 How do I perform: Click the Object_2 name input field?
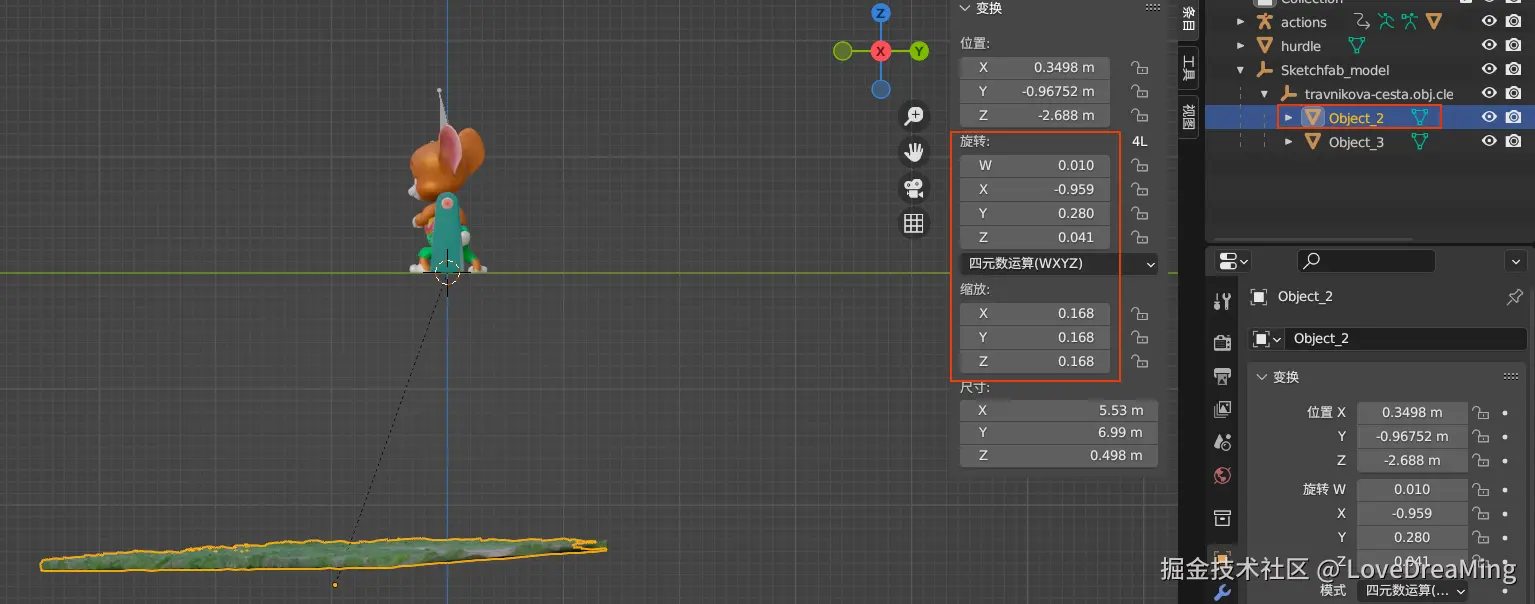pyautogui.click(x=1405, y=339)
